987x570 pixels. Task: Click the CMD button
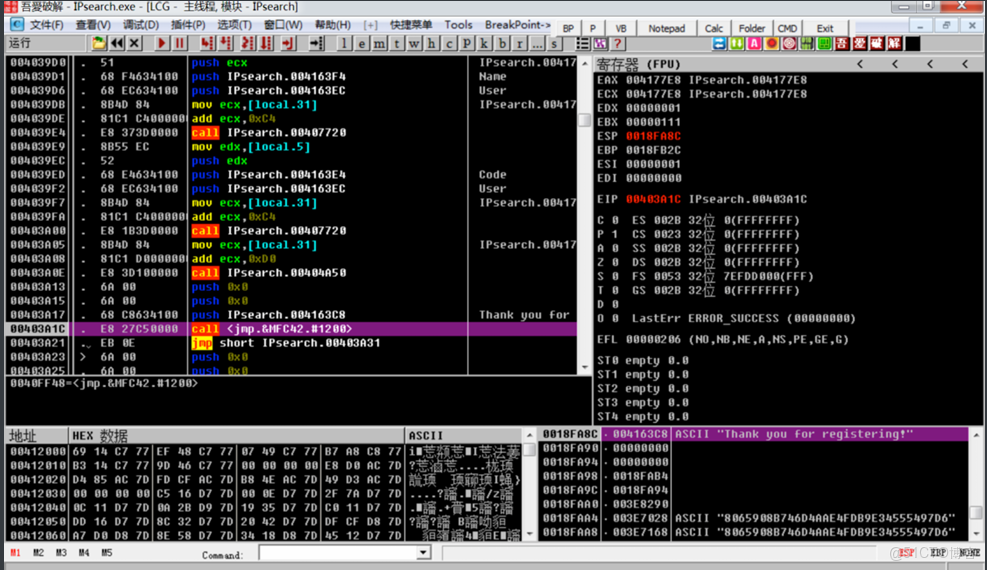tap(787, 28)
